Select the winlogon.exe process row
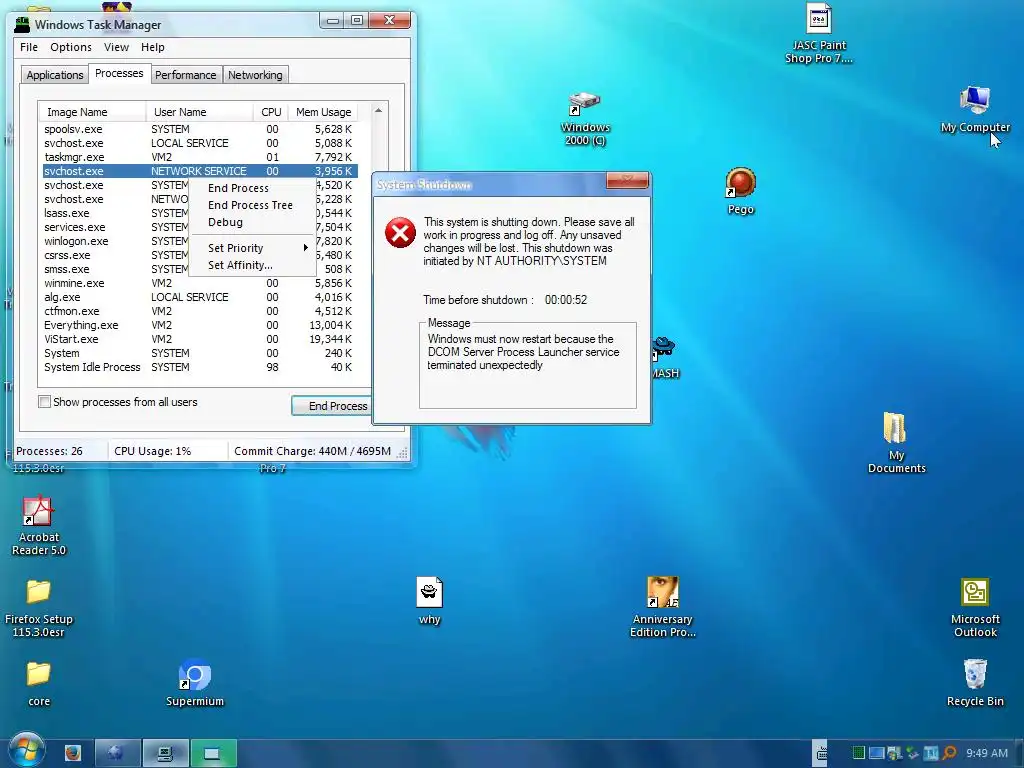The width and height of the screenshot is (1024, 768). click(x=115, y=241)
